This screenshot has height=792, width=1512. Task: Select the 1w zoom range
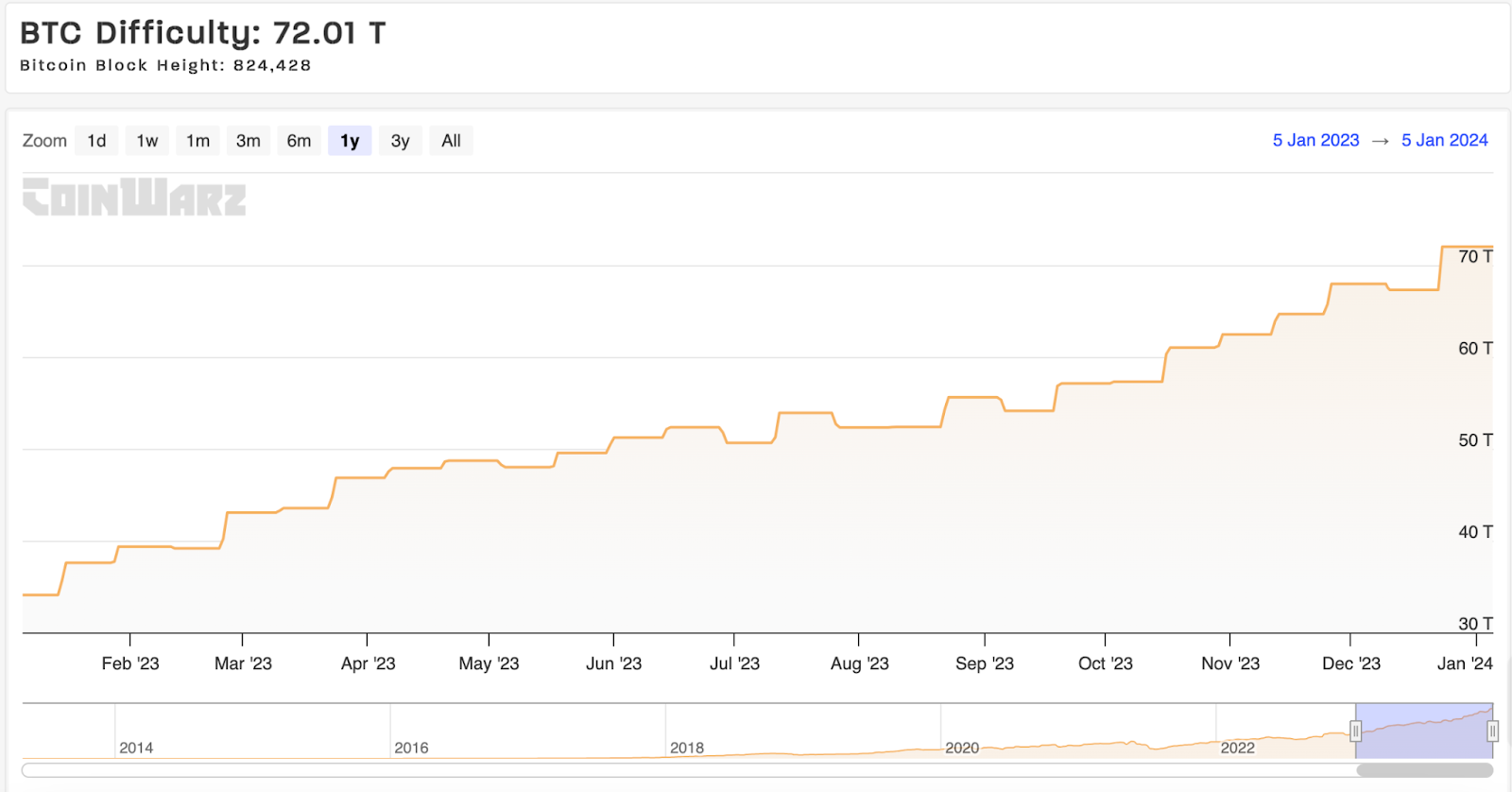[x=146, y=141]
